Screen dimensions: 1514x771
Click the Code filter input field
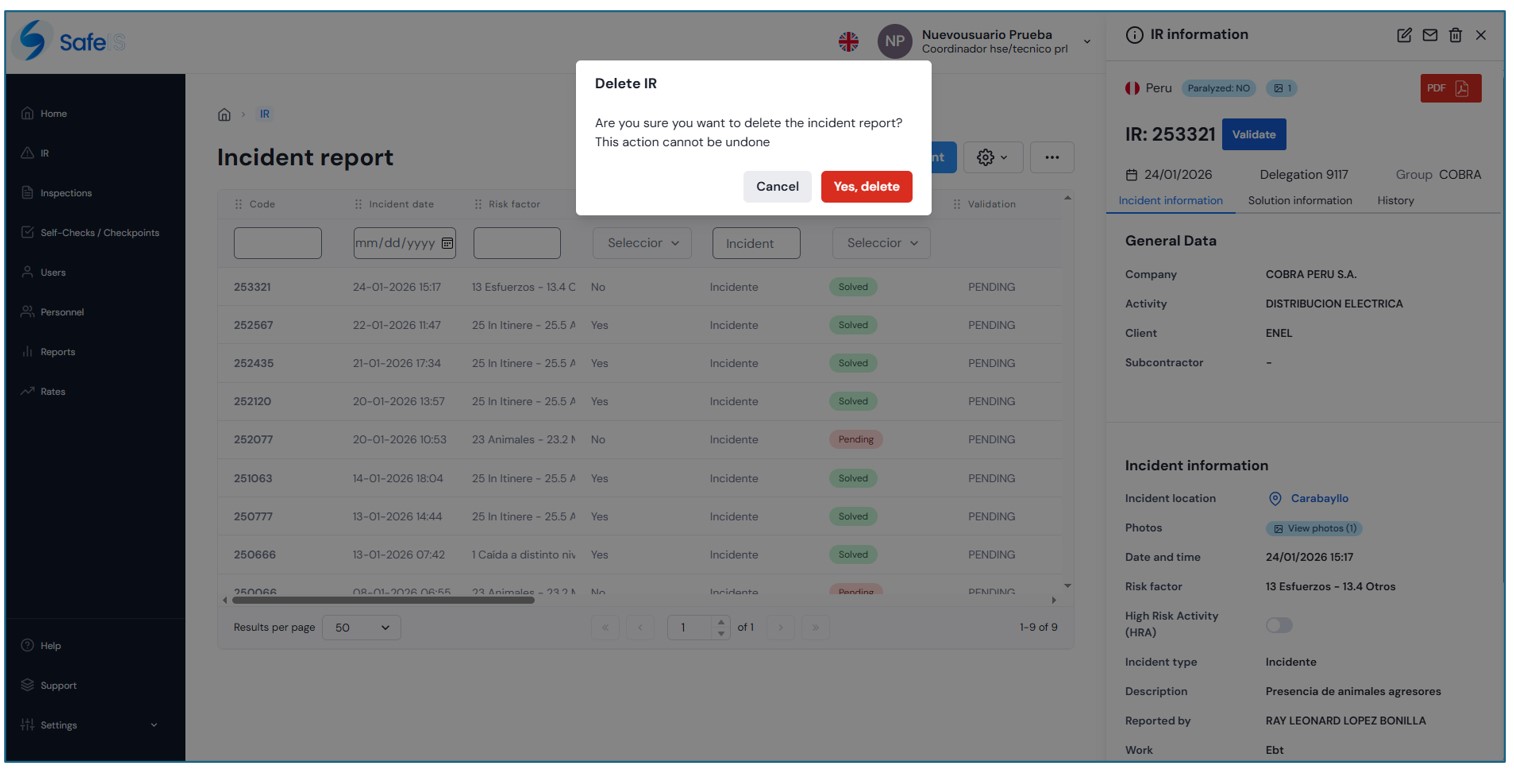(x=277, y=243)
